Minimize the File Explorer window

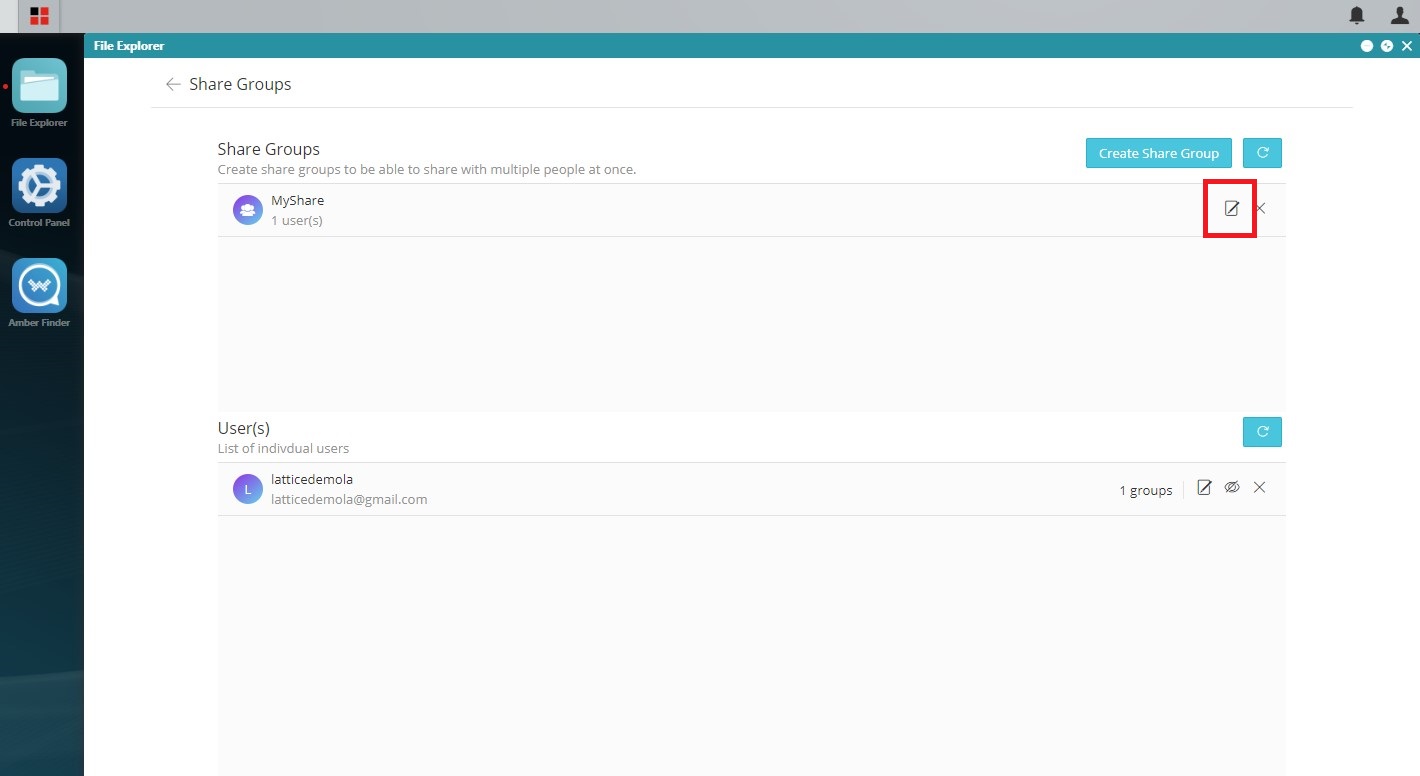[x=1367, y=46]
